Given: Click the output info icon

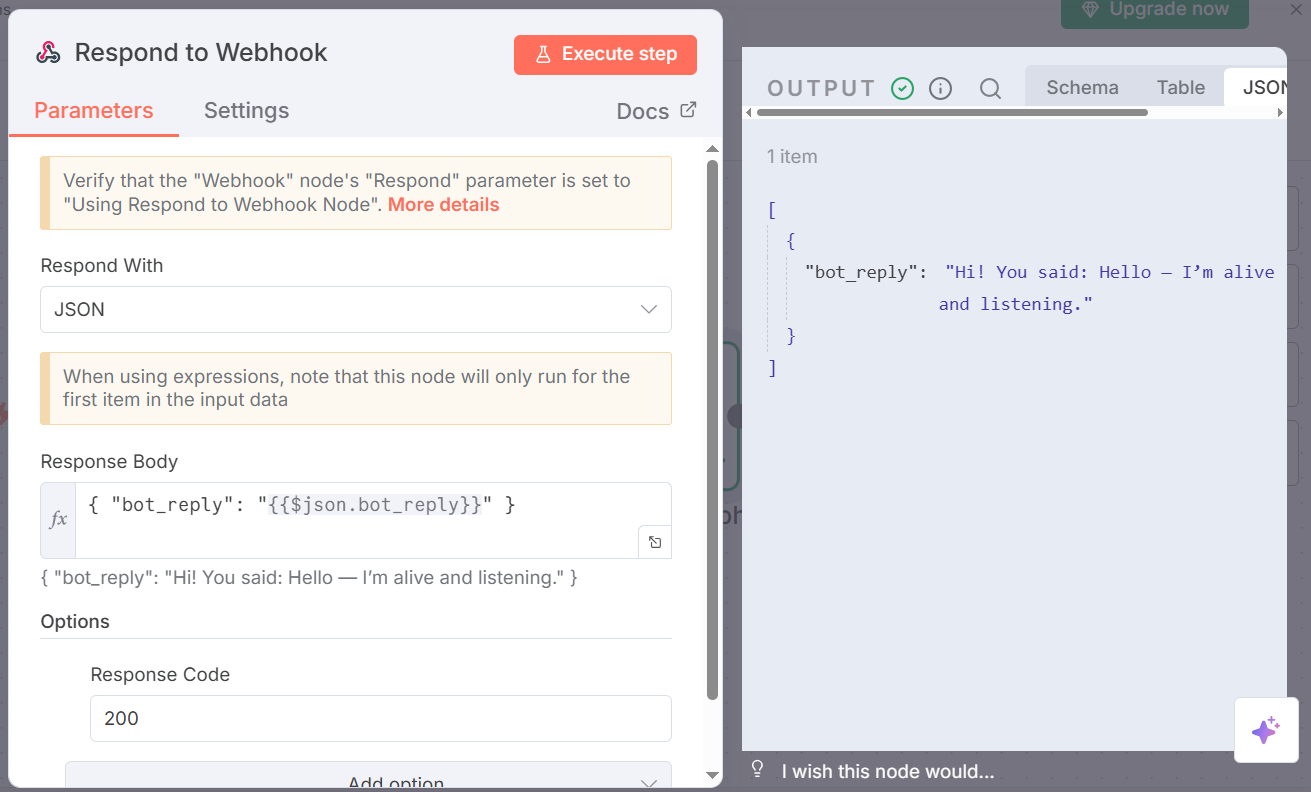Looking at the screenshot, I should (x=940, y=88).
